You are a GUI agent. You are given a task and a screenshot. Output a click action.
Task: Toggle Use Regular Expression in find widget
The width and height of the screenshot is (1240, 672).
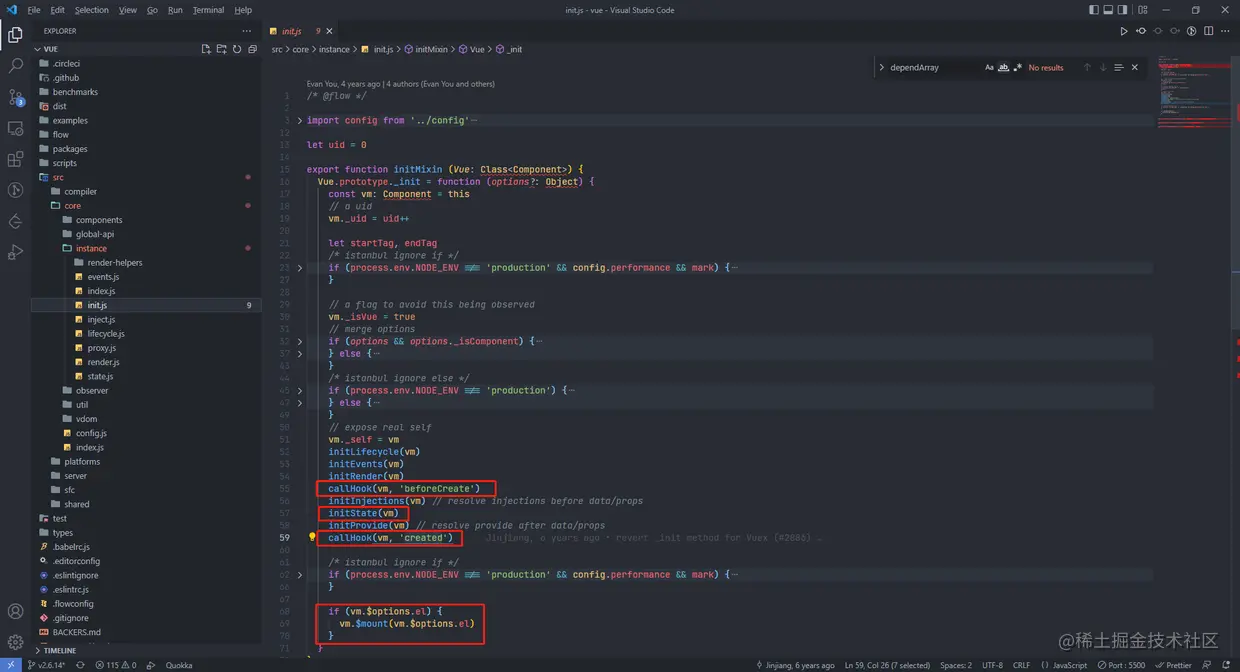coord(1018,67)
